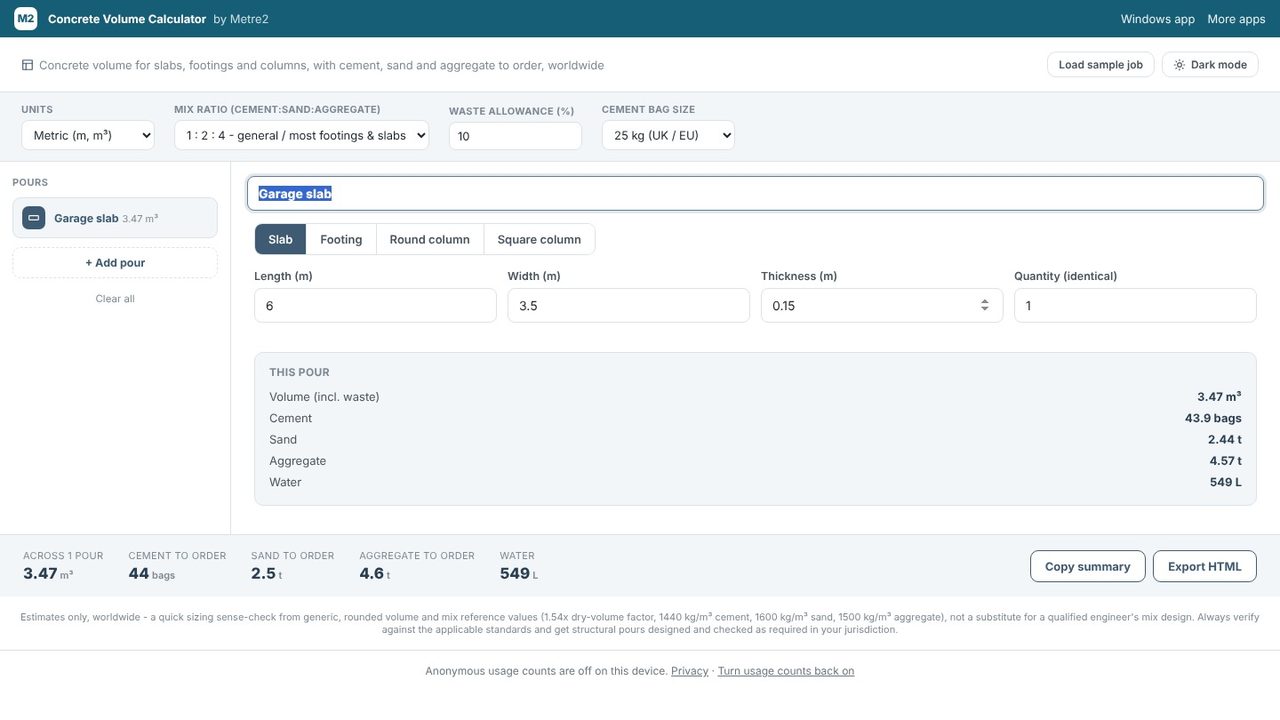Turn usage counts back on
This screenshot has height=720, width=1280.
pyautogui.click(x=786, y=671)
